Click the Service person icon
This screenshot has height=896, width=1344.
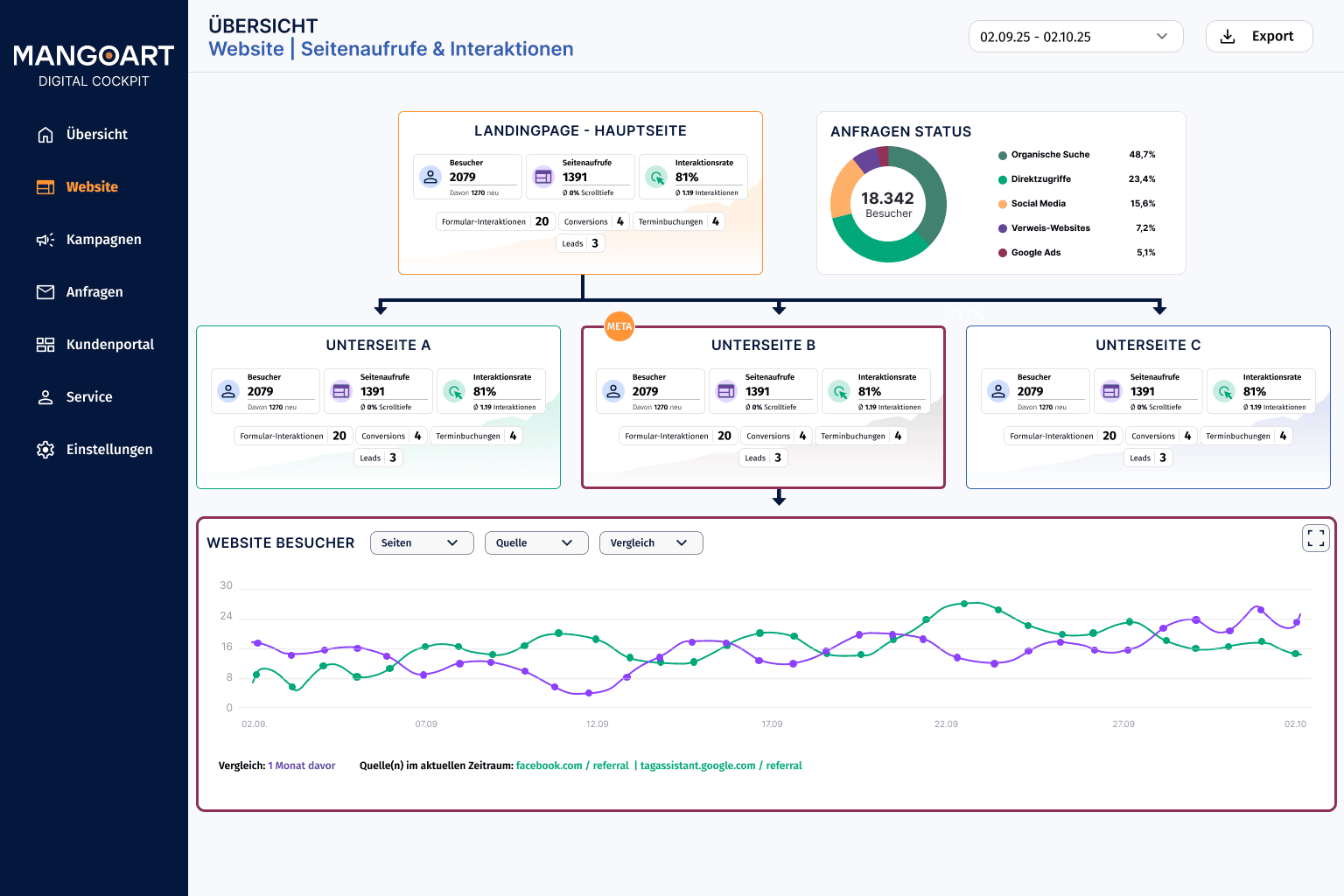45,397
